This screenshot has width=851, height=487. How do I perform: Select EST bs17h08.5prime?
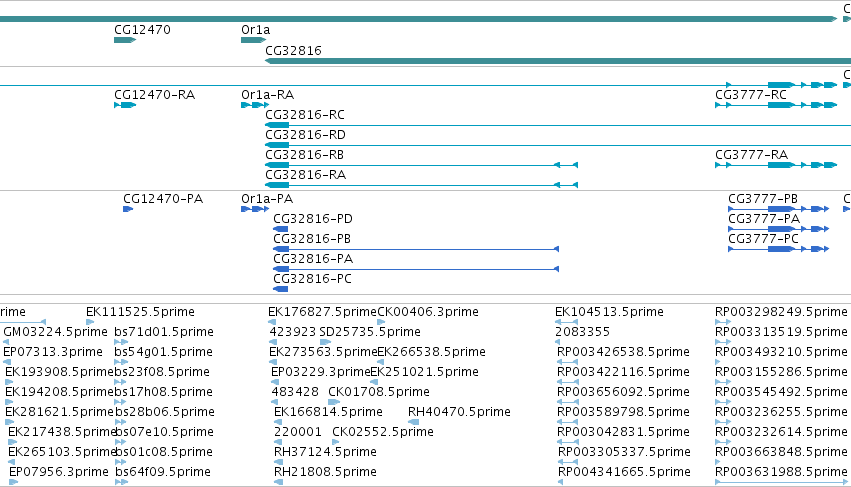[164, 392]
